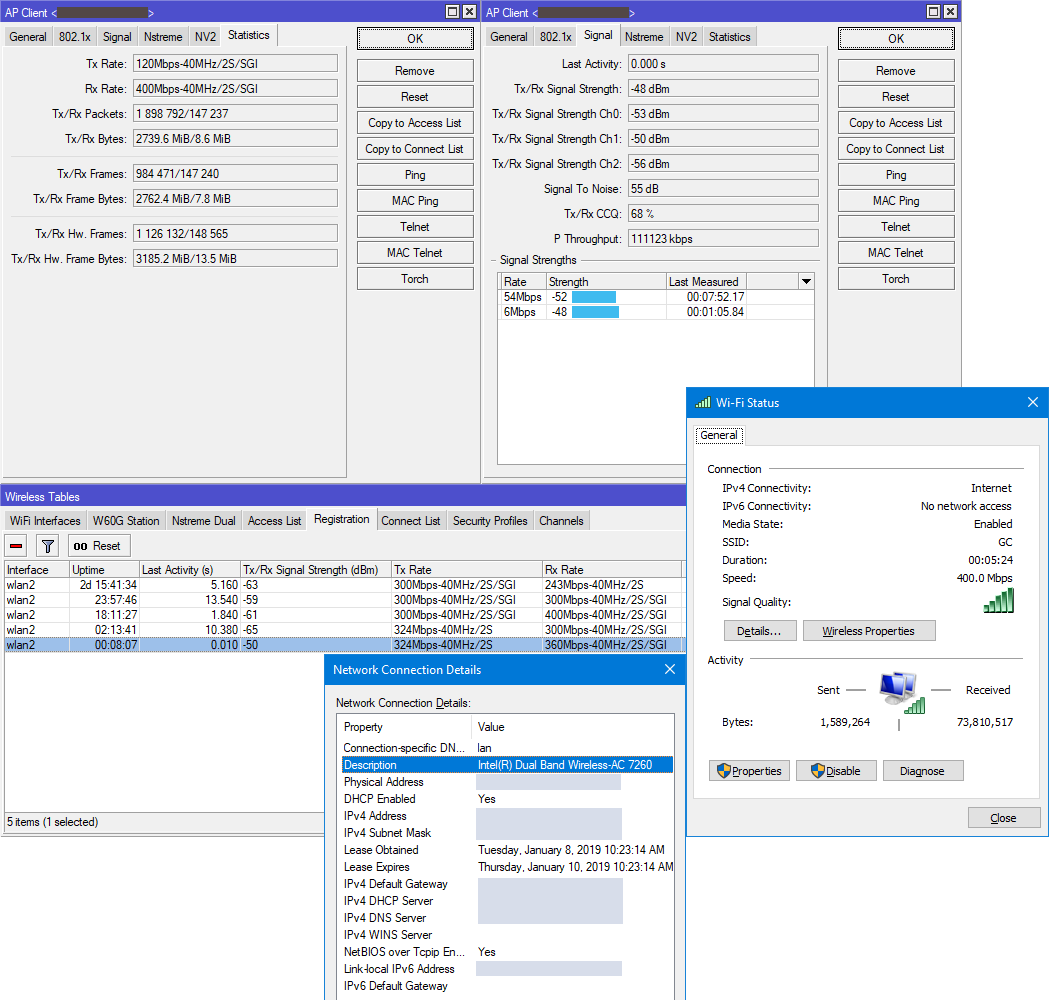The image size is (1049, 1000).
Task: Open the W60G Station tab
Action: [126, 520]
